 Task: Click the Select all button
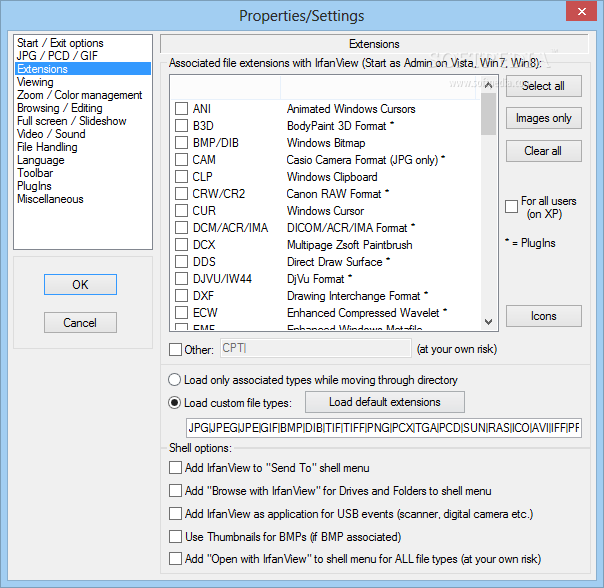tap(544, 86)
